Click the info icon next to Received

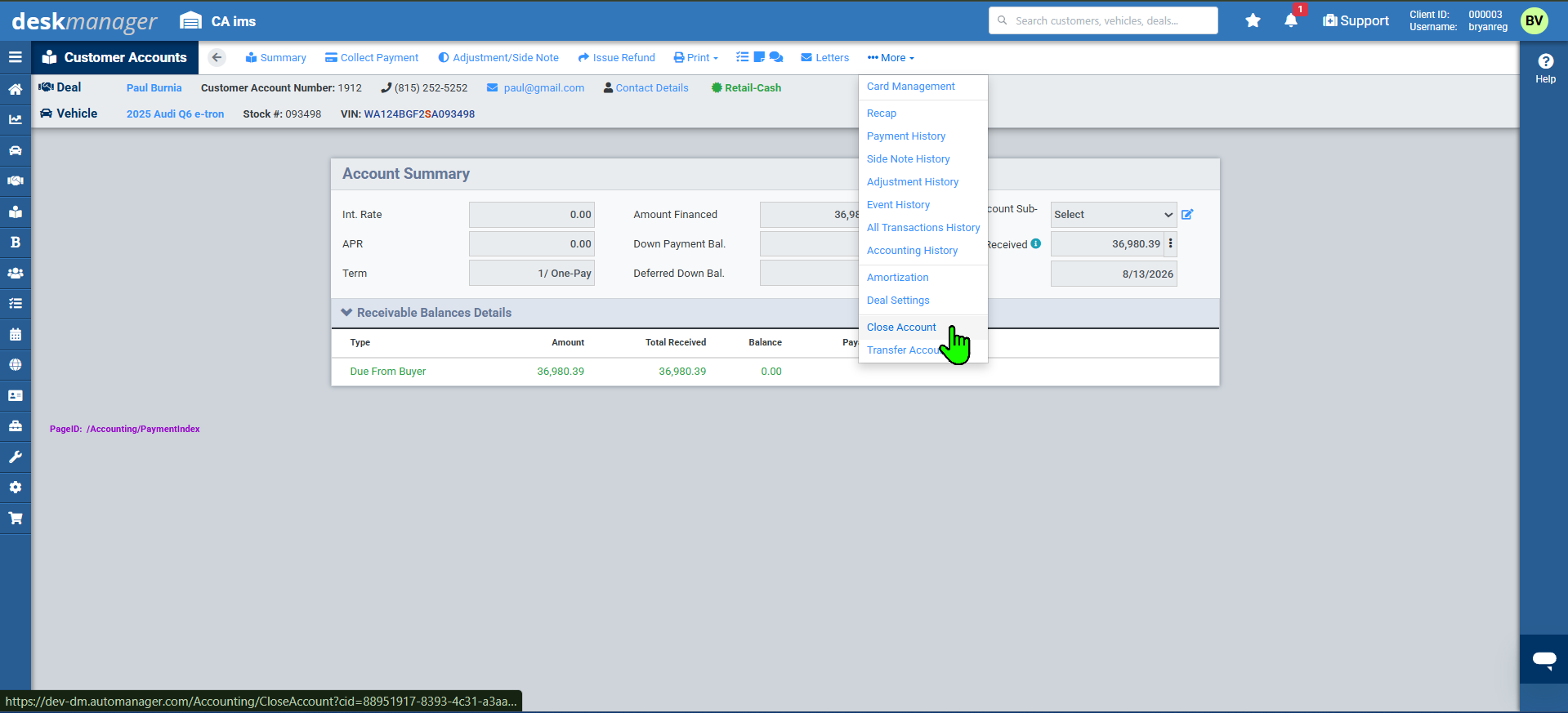pos(1036,243)
